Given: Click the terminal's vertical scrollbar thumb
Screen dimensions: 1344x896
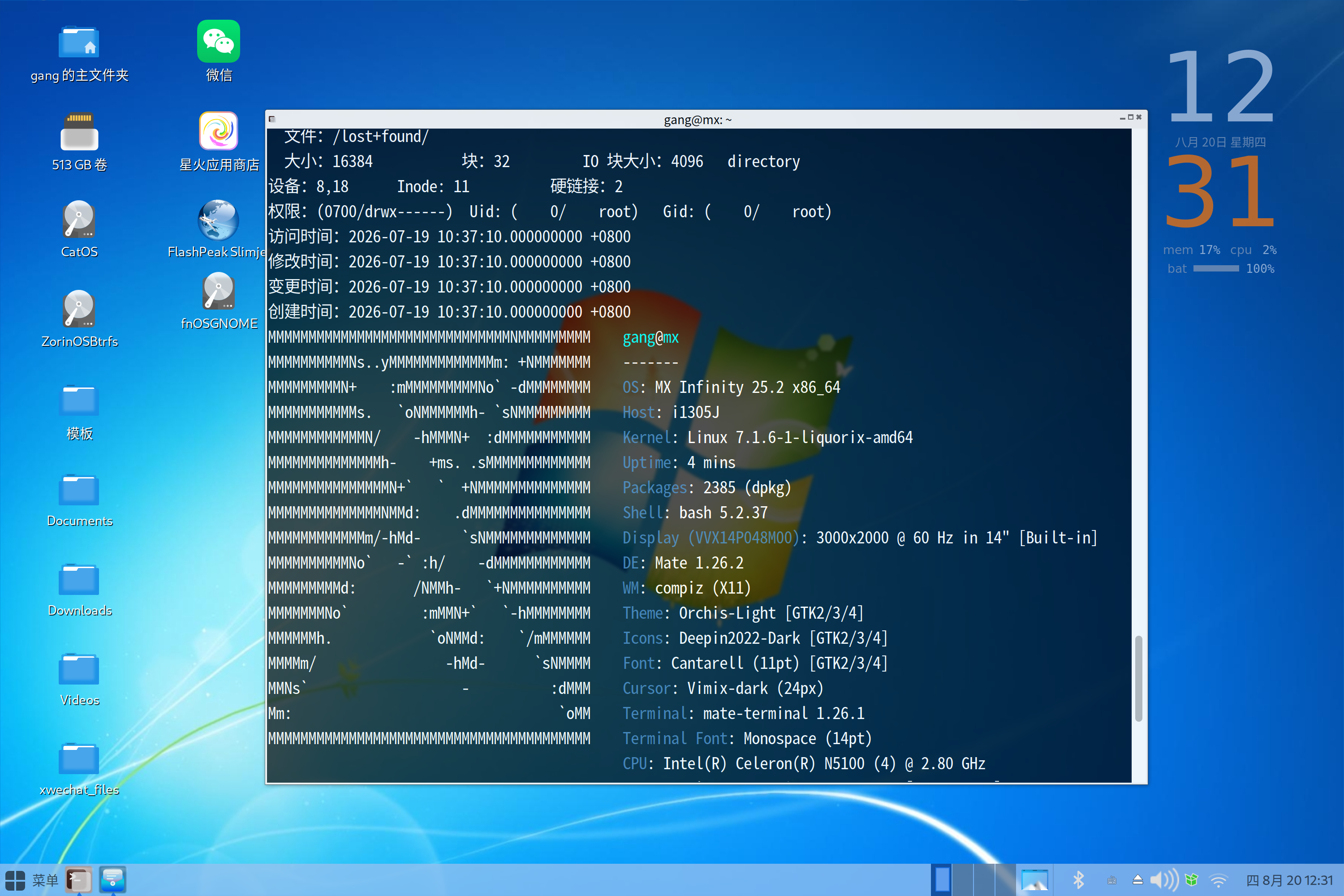Looking at the screenshot, I should (1138, 678).
